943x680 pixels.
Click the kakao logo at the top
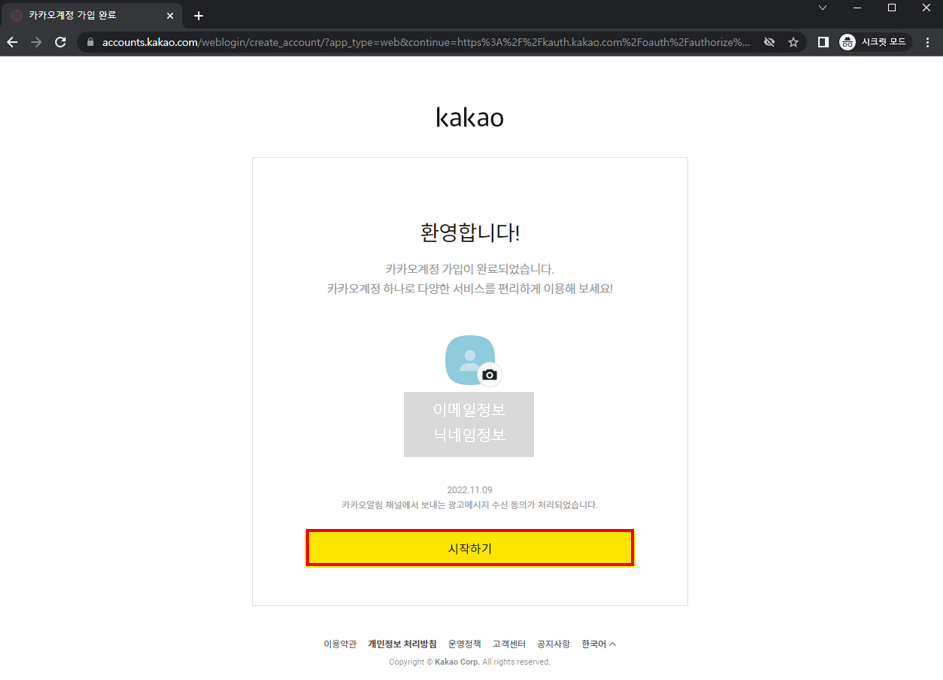pos(470,117)
